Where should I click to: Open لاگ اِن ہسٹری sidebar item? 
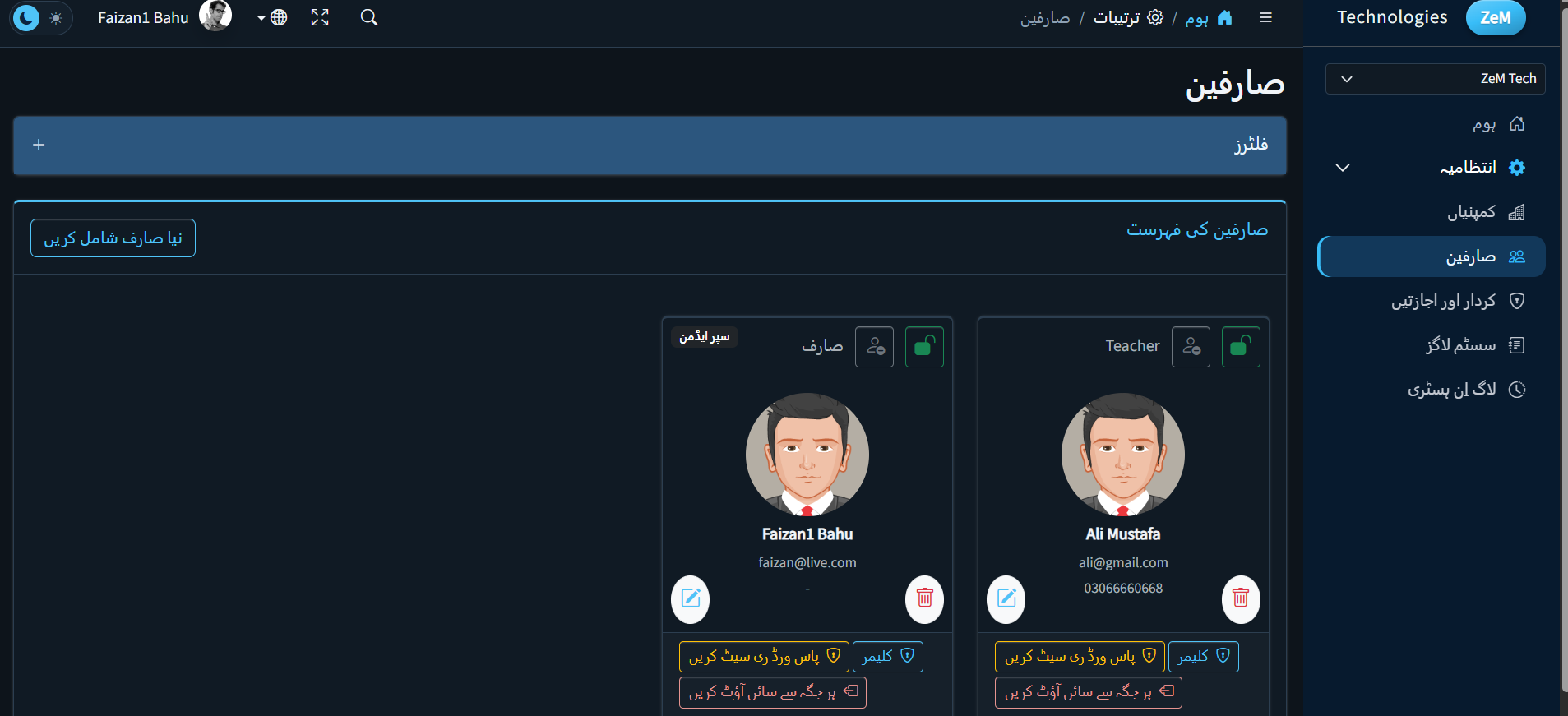click(1432, 390)
